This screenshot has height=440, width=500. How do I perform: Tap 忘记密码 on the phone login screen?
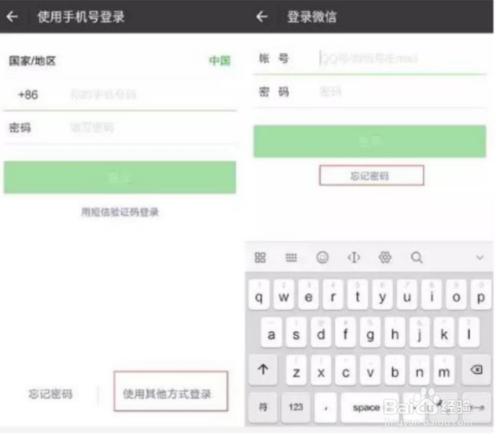click(50, 394)
